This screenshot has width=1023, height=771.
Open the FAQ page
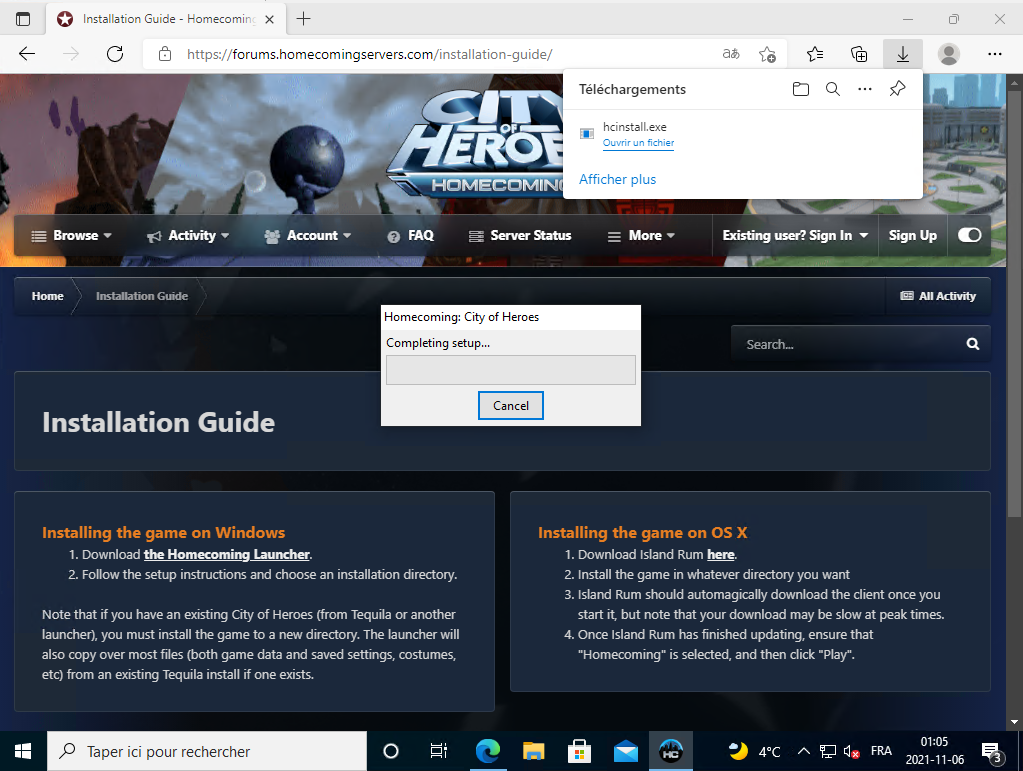pyautogui.click(x=410, y=235)
